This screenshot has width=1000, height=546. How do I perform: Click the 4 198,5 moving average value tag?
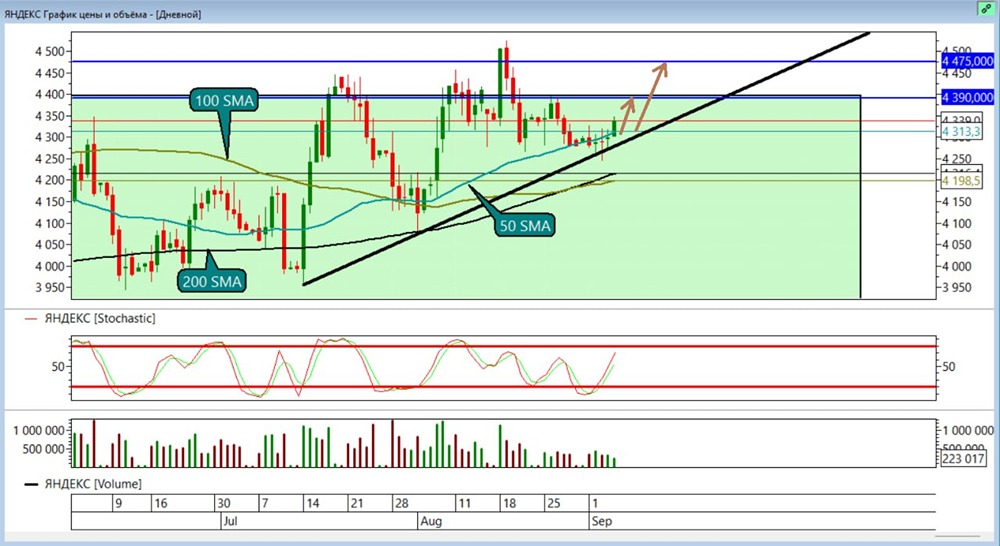[962, 181]
